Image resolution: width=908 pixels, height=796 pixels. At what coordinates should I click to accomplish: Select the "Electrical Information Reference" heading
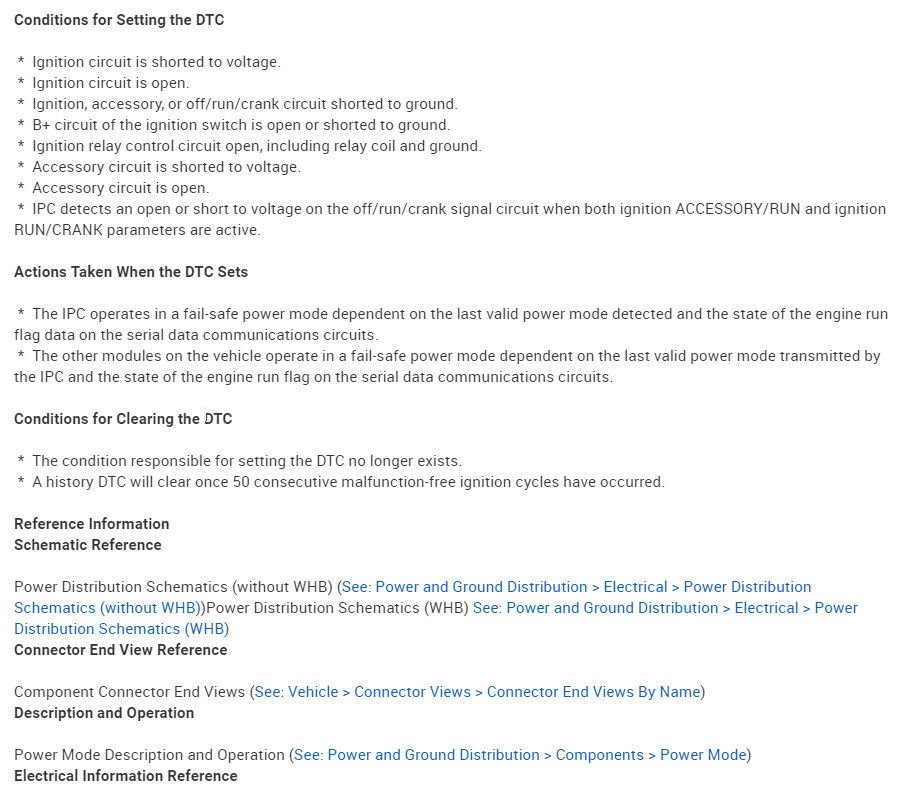(x=126, y=776)
